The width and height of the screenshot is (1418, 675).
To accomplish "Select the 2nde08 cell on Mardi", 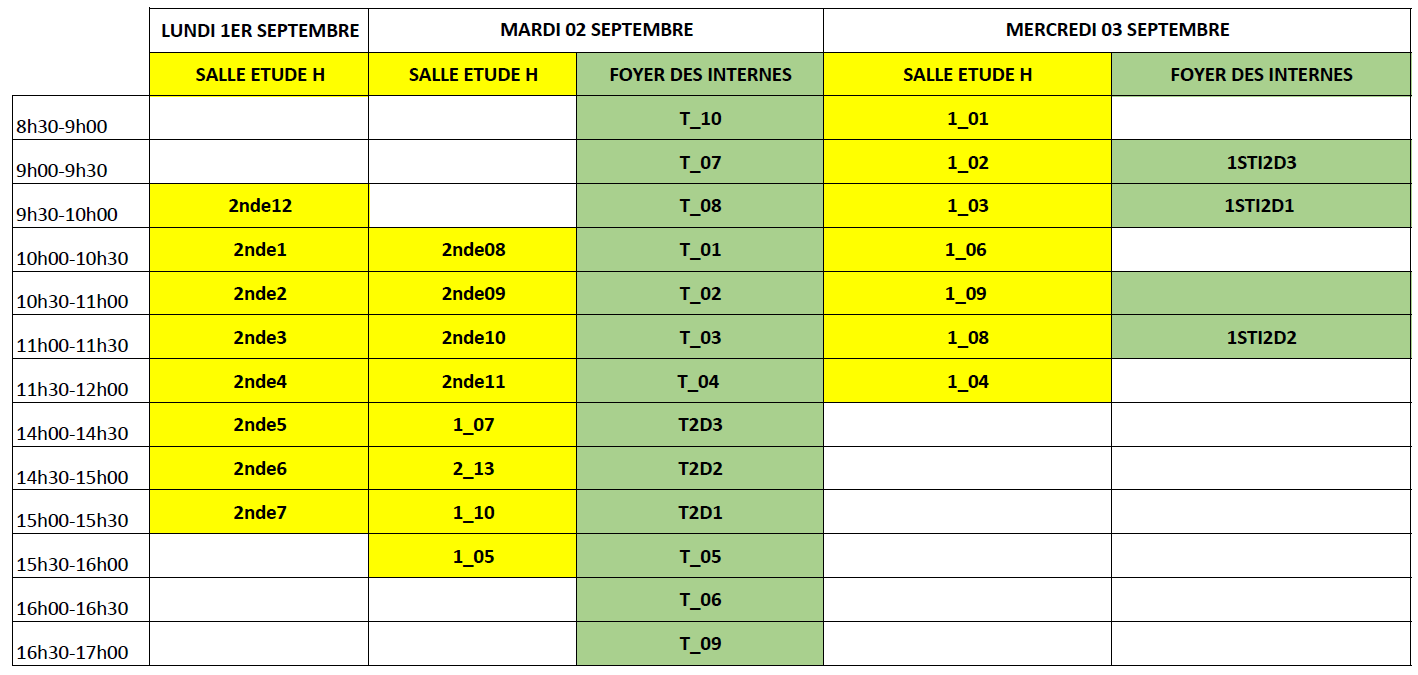I will (473, 250).
